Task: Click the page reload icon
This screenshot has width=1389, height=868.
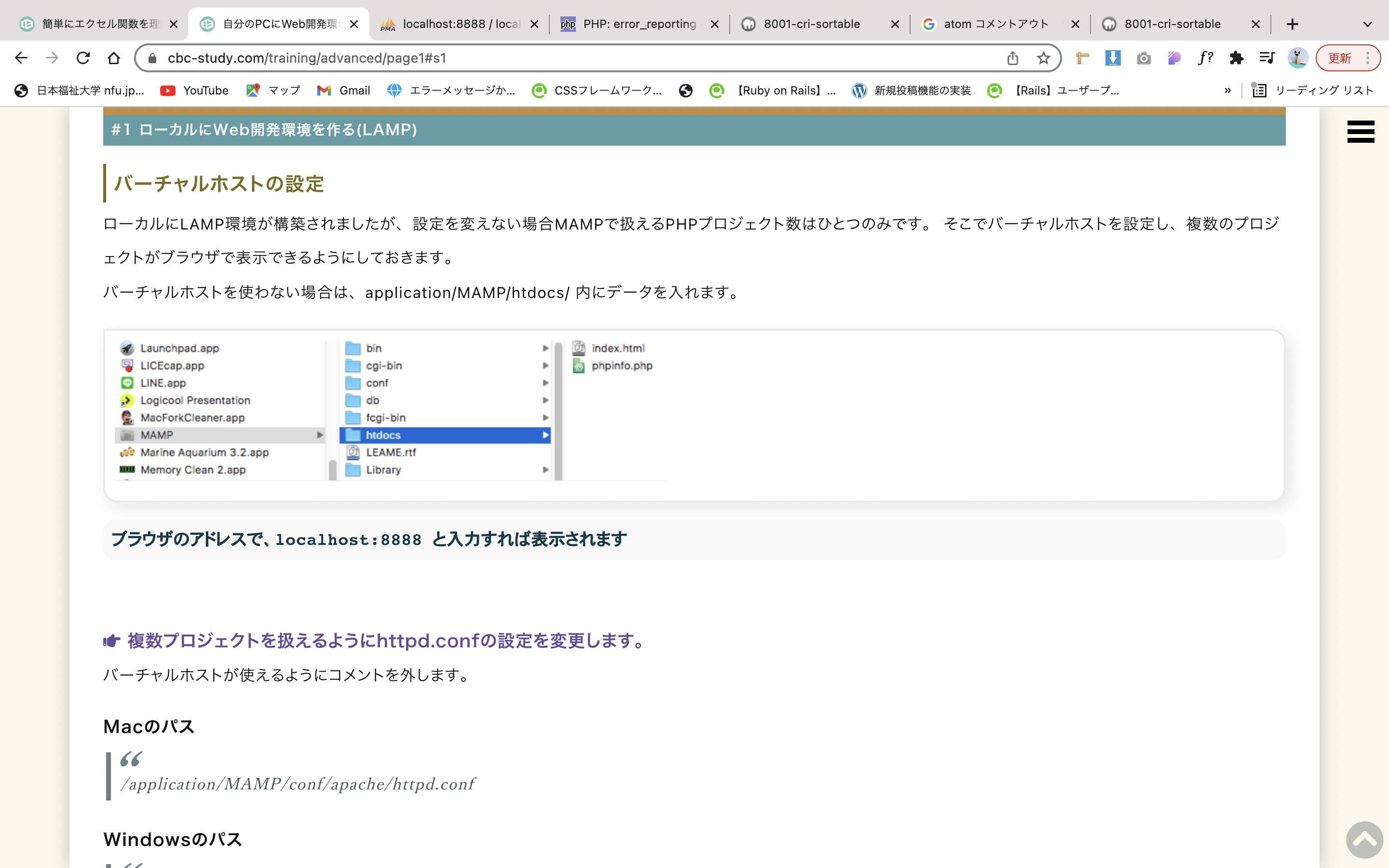Action: pyautogui.click(x=83, y=58)
